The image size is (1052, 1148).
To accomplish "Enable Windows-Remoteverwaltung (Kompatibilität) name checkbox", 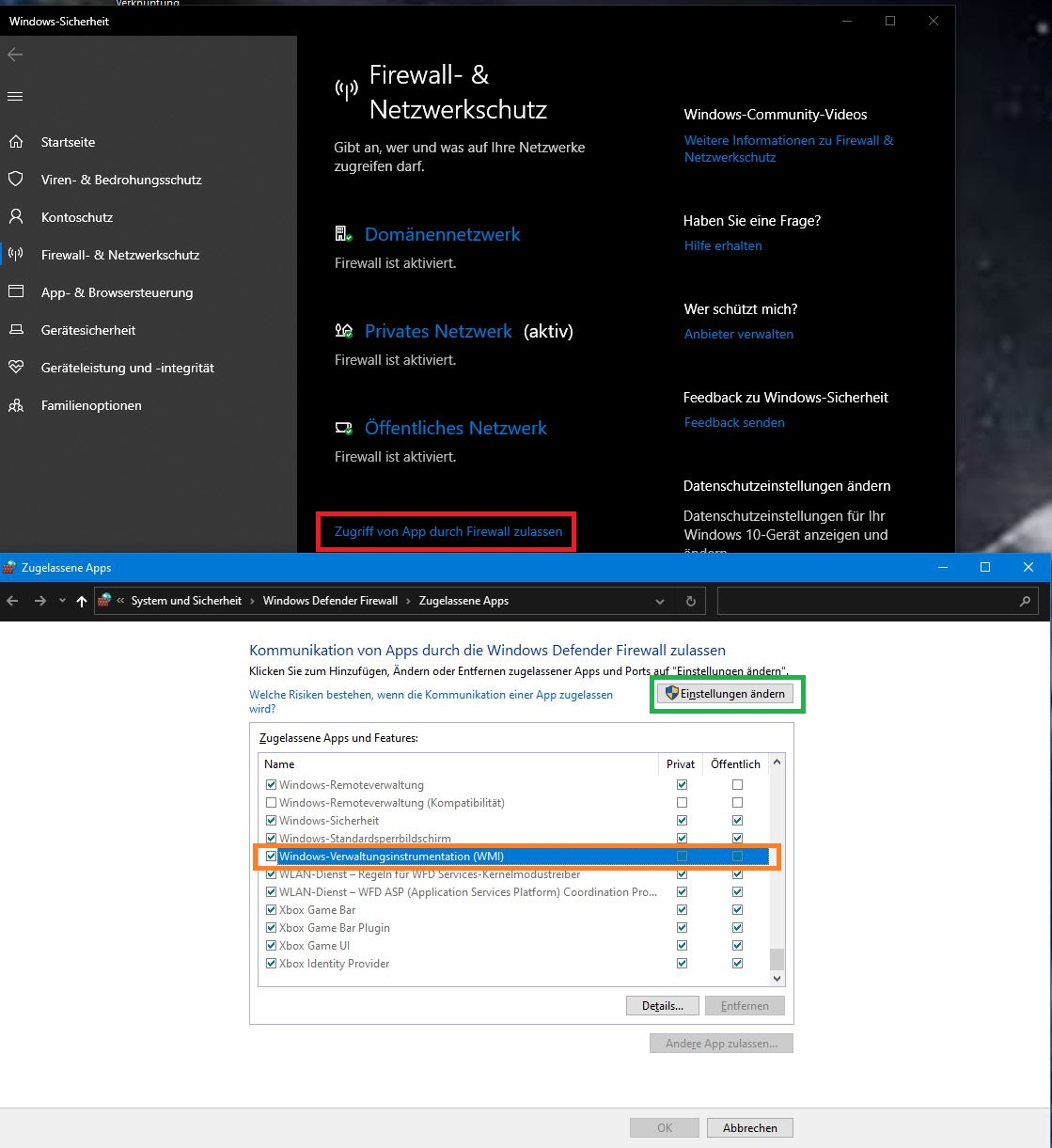I will [x=271, y=803].
